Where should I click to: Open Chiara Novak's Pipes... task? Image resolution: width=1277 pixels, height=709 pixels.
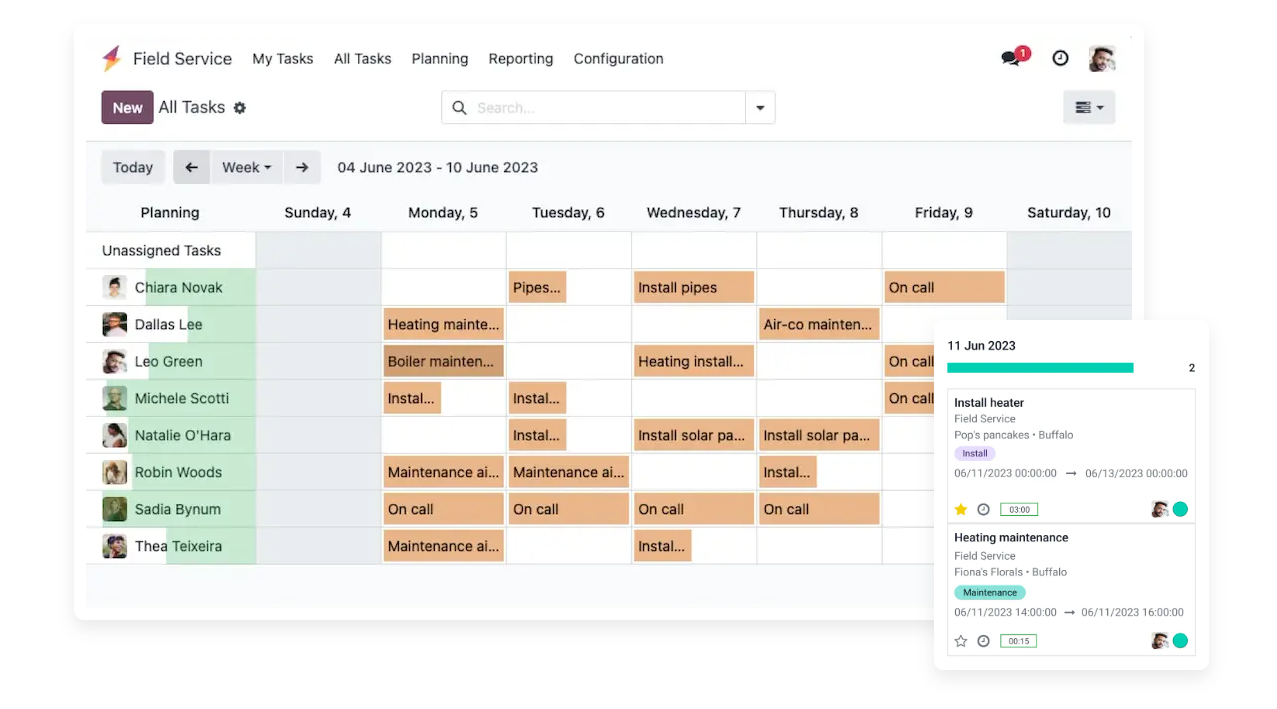(538, 288)
